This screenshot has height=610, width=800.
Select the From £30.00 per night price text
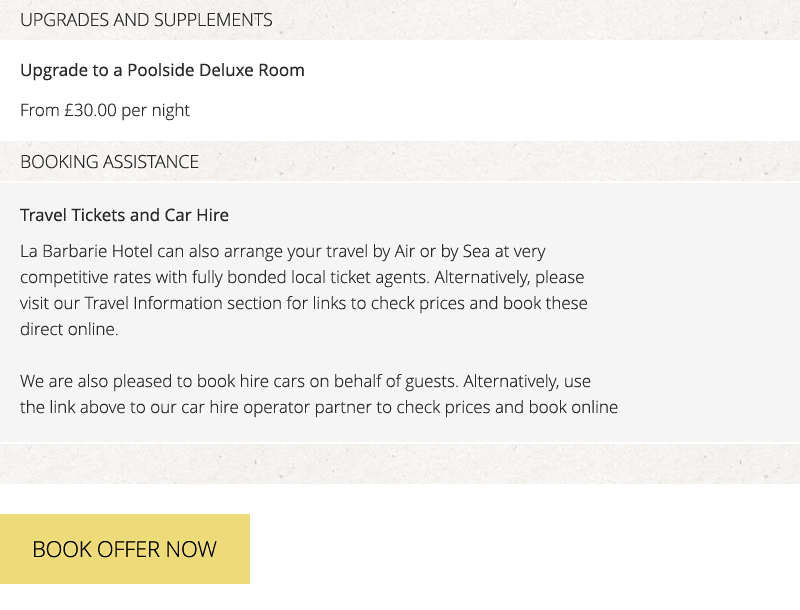pyautogui.click(x=103, y=110)
